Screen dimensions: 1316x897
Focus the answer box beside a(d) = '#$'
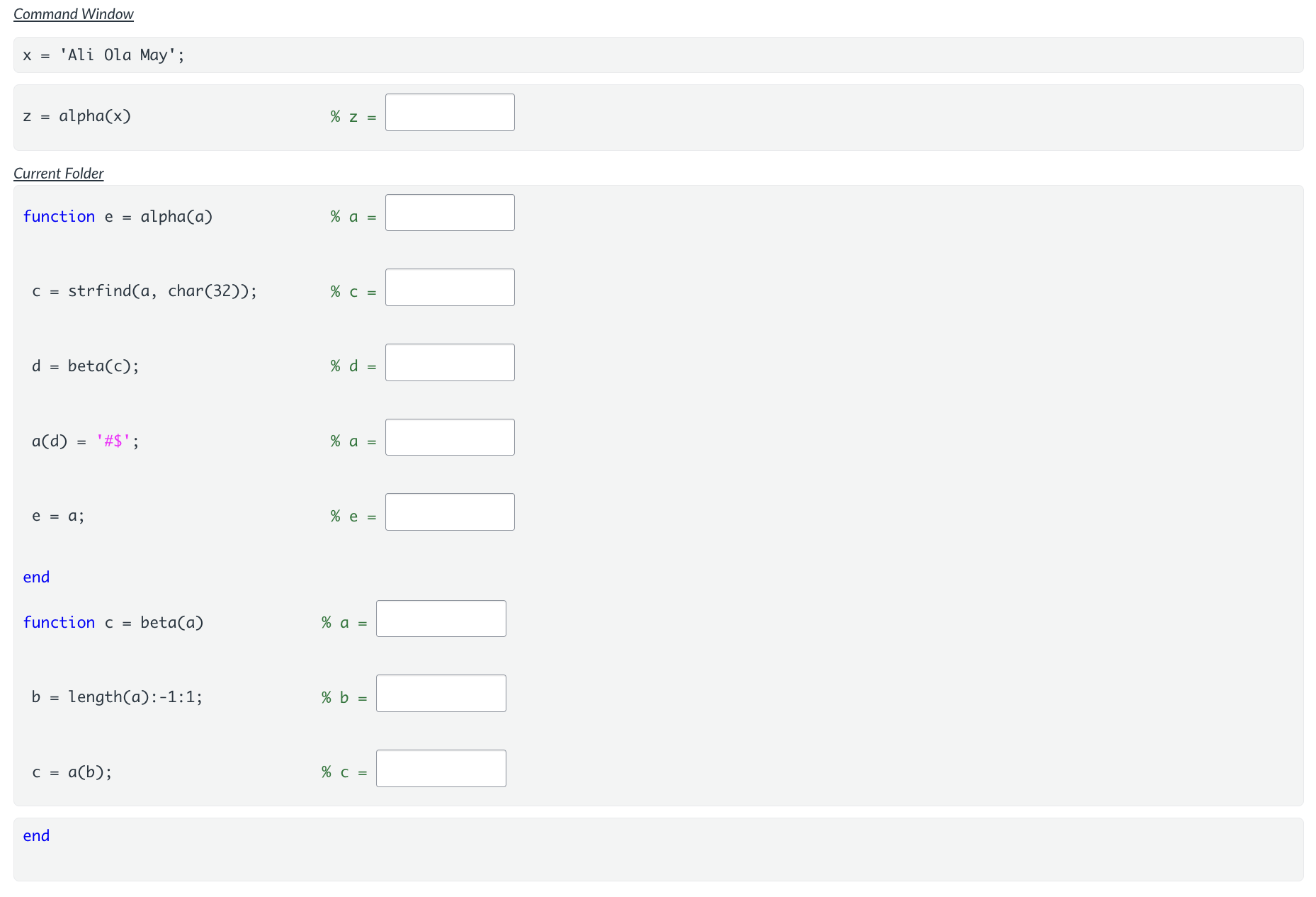[x=450, y=437]
